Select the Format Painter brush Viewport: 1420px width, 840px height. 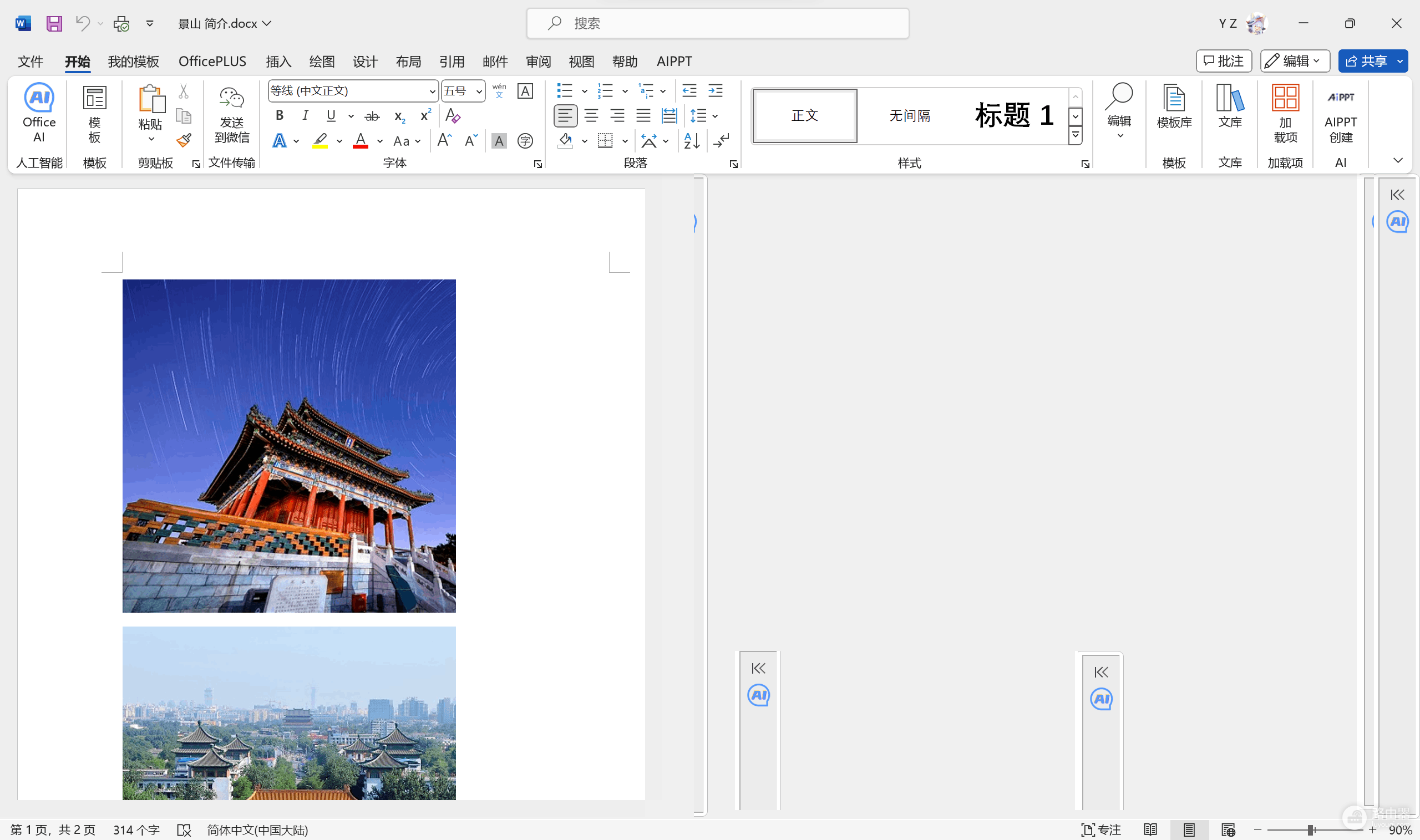184,140
